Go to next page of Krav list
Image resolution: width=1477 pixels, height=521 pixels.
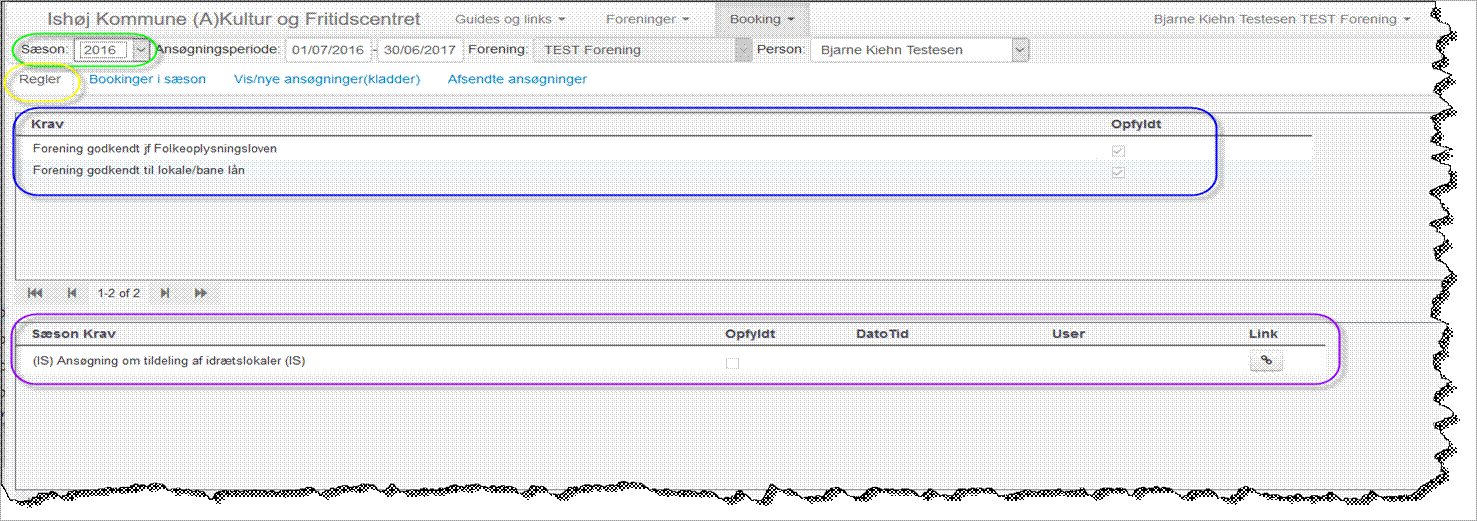tap(165, 293)
